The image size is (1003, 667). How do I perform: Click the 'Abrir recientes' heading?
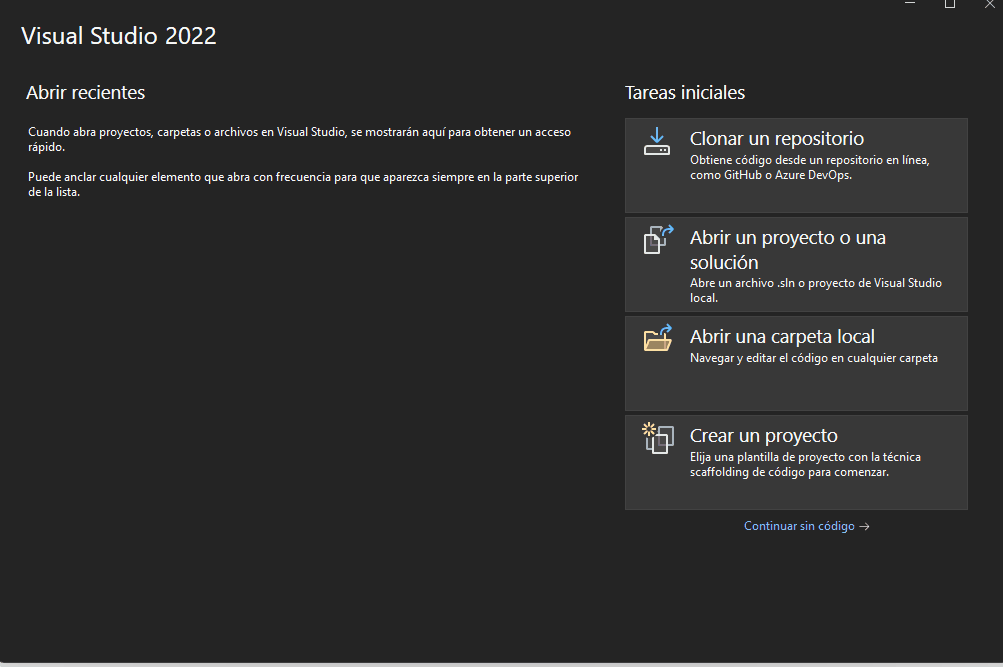(x=86, y=93)
